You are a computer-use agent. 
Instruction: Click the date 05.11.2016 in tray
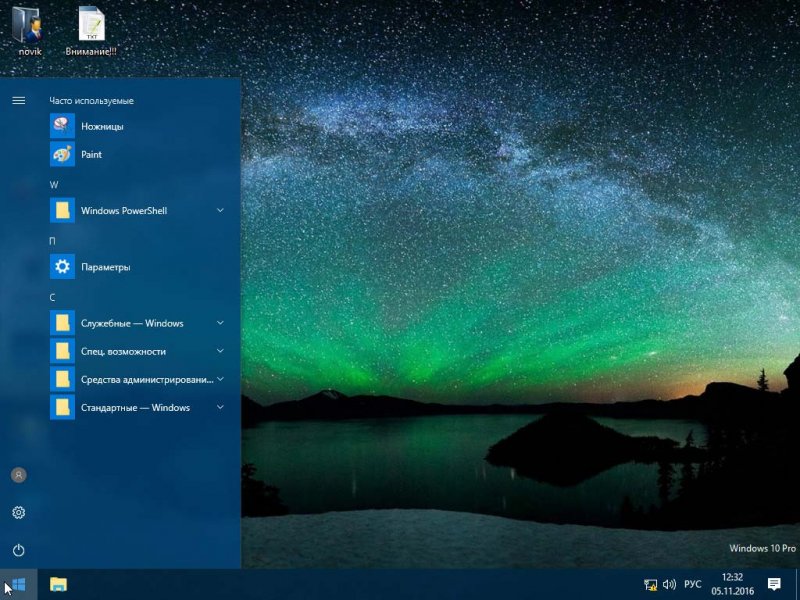(733, 591)
